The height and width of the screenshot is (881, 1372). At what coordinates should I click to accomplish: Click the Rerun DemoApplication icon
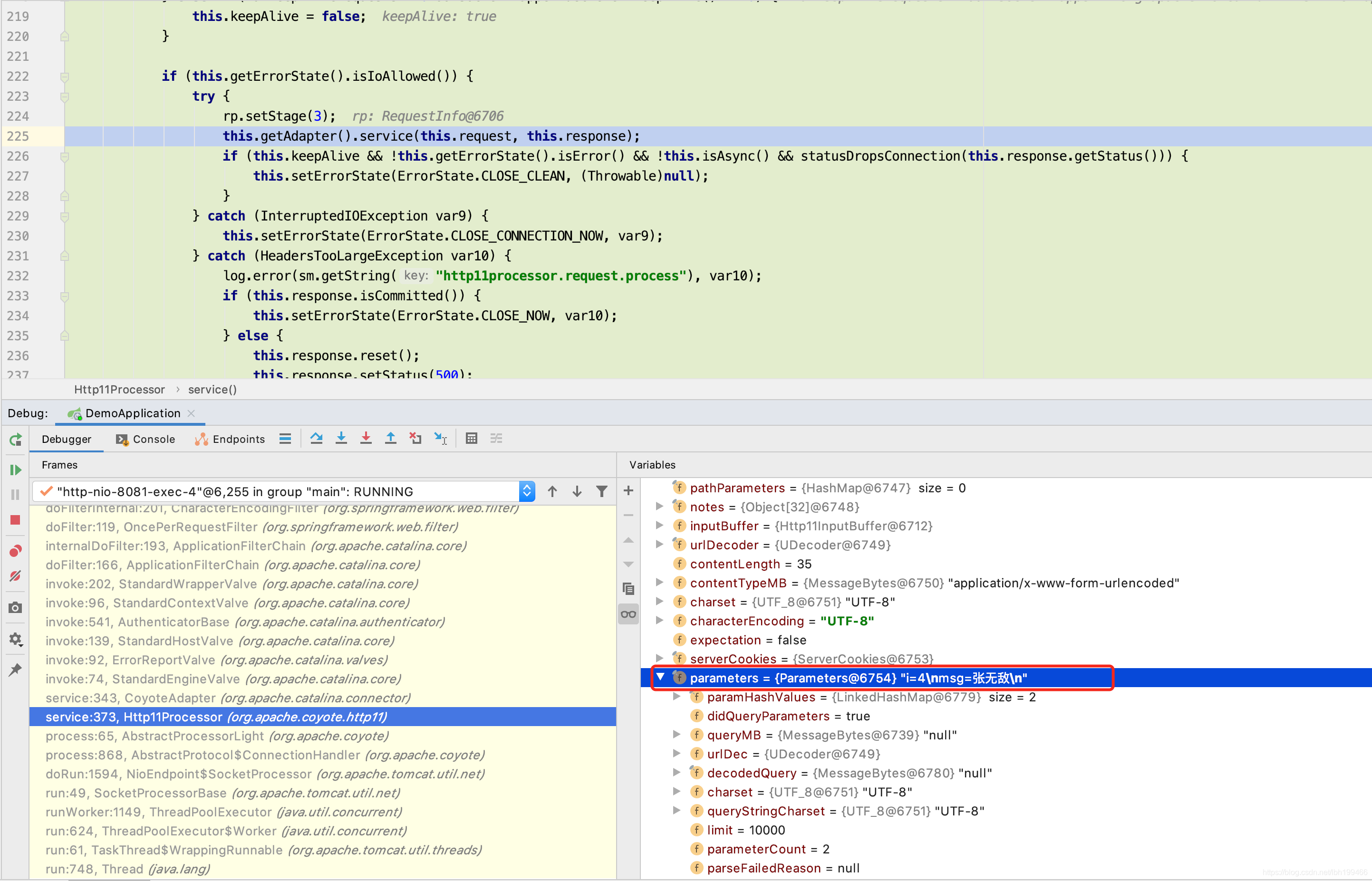coord(16,440)
